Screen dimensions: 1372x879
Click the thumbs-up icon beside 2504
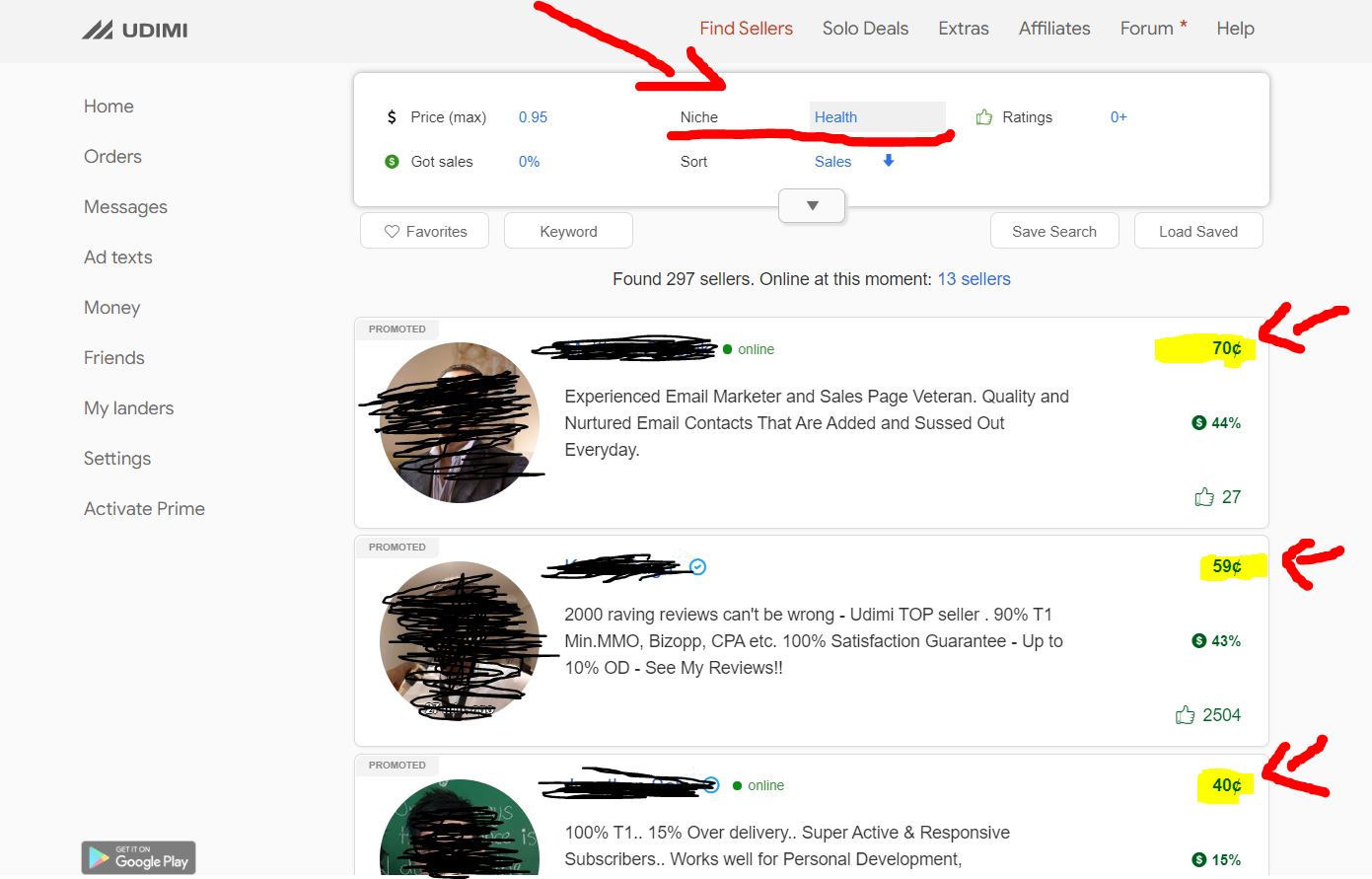pos(1186,714)
